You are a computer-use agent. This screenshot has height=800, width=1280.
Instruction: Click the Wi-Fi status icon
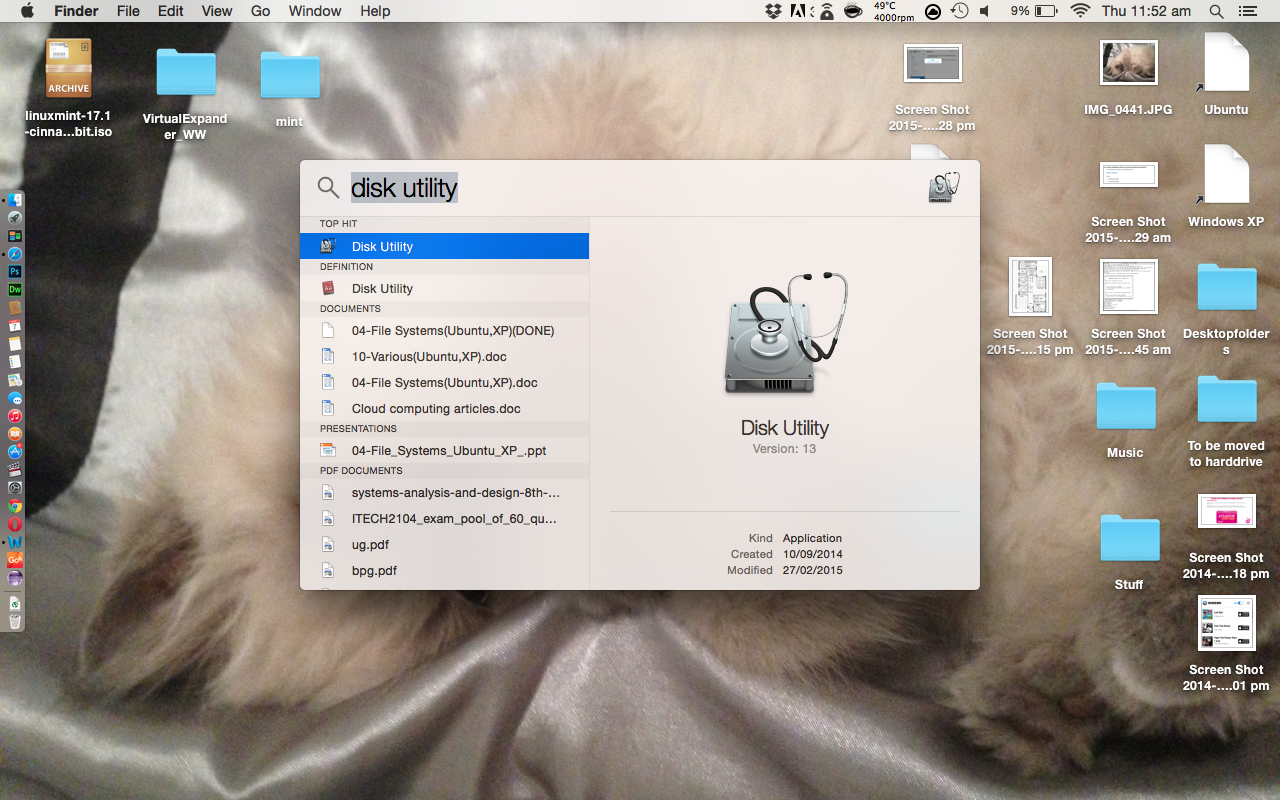1080,11
